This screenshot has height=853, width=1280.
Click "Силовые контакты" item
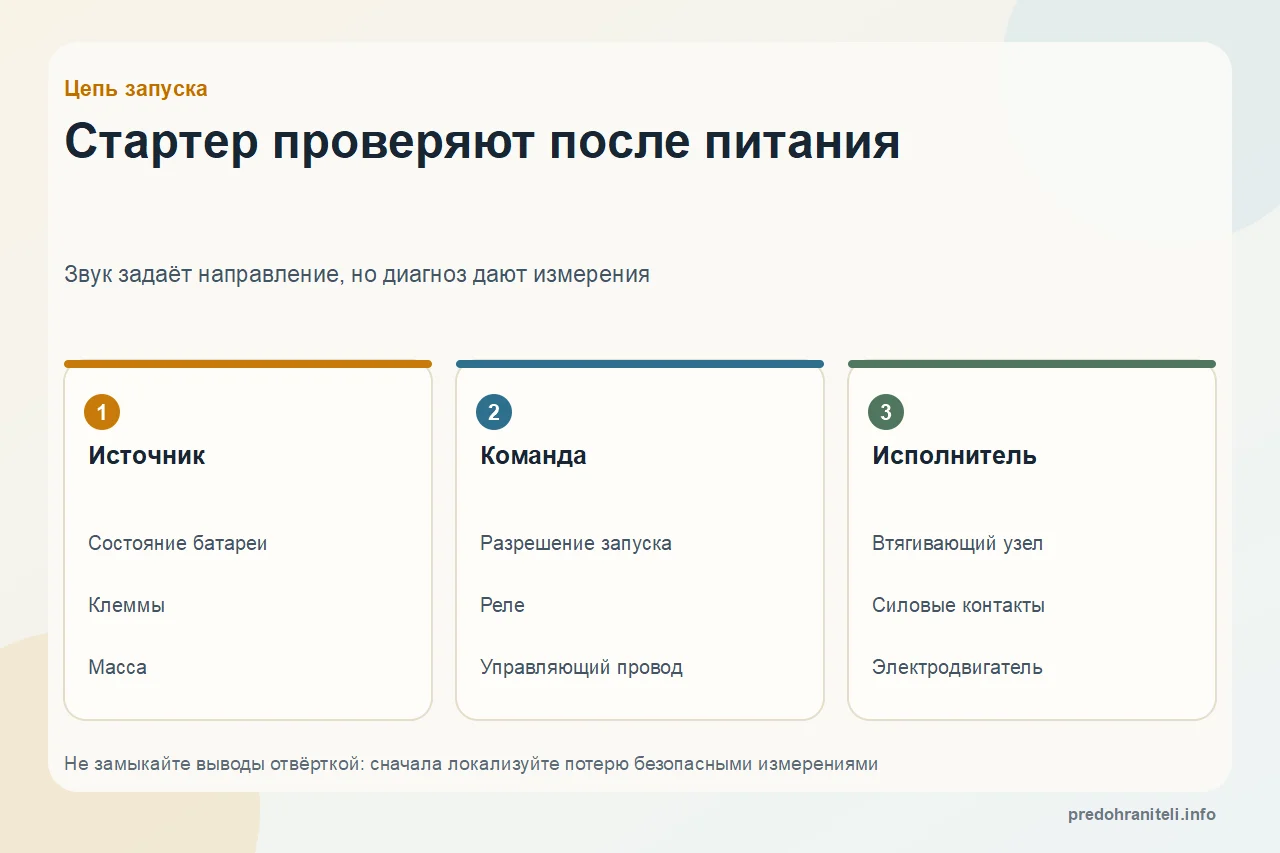[958, 605]
